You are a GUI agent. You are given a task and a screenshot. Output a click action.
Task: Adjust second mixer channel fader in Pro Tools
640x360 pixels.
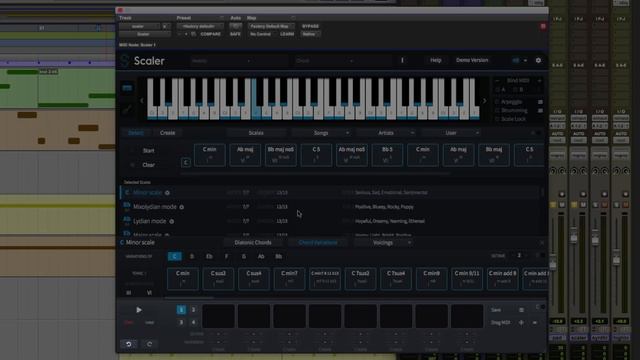click(x=574, y=237)
